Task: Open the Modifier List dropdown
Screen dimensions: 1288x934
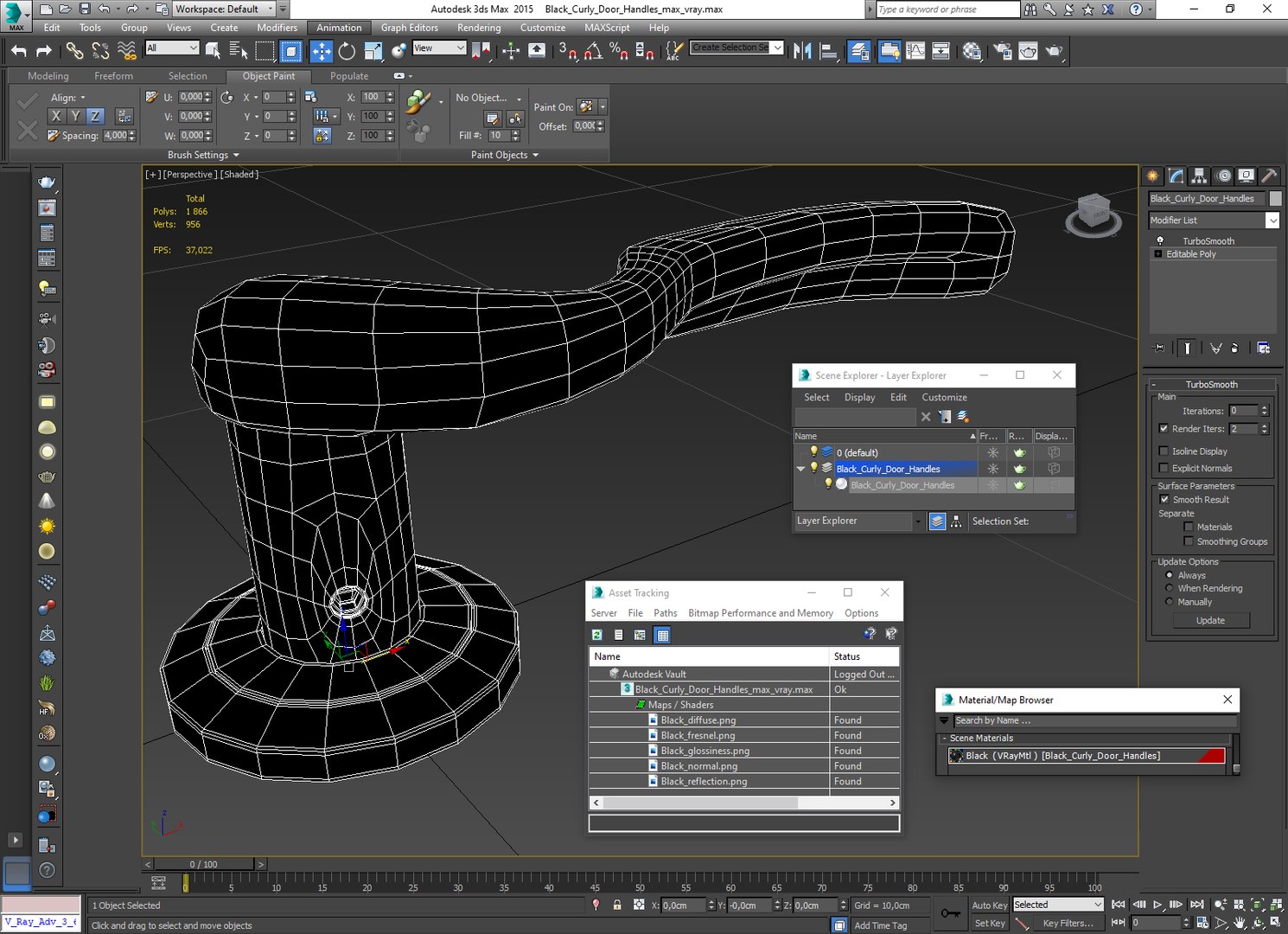Action: point(1272,221)
